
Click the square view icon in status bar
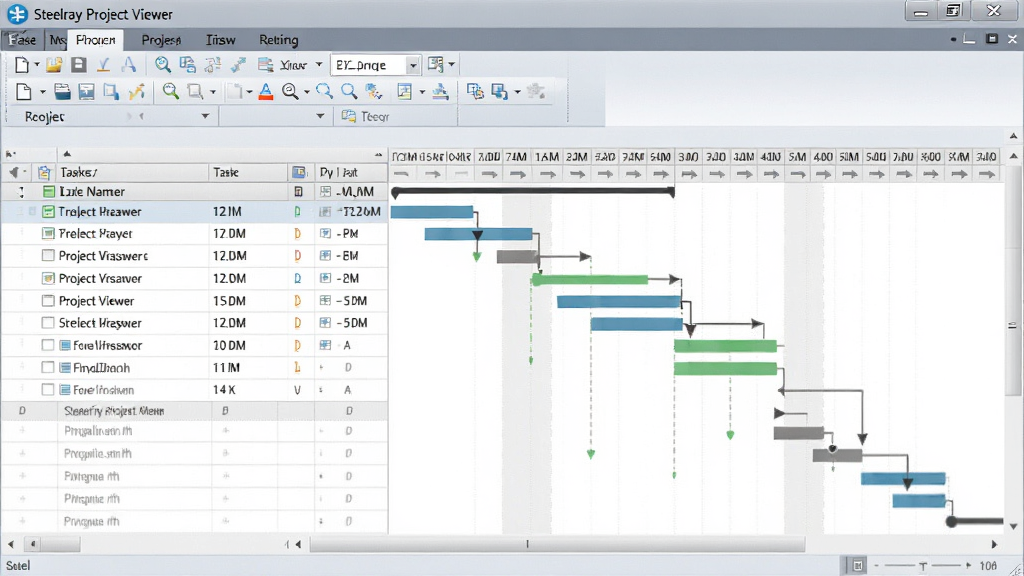point(858,566)
